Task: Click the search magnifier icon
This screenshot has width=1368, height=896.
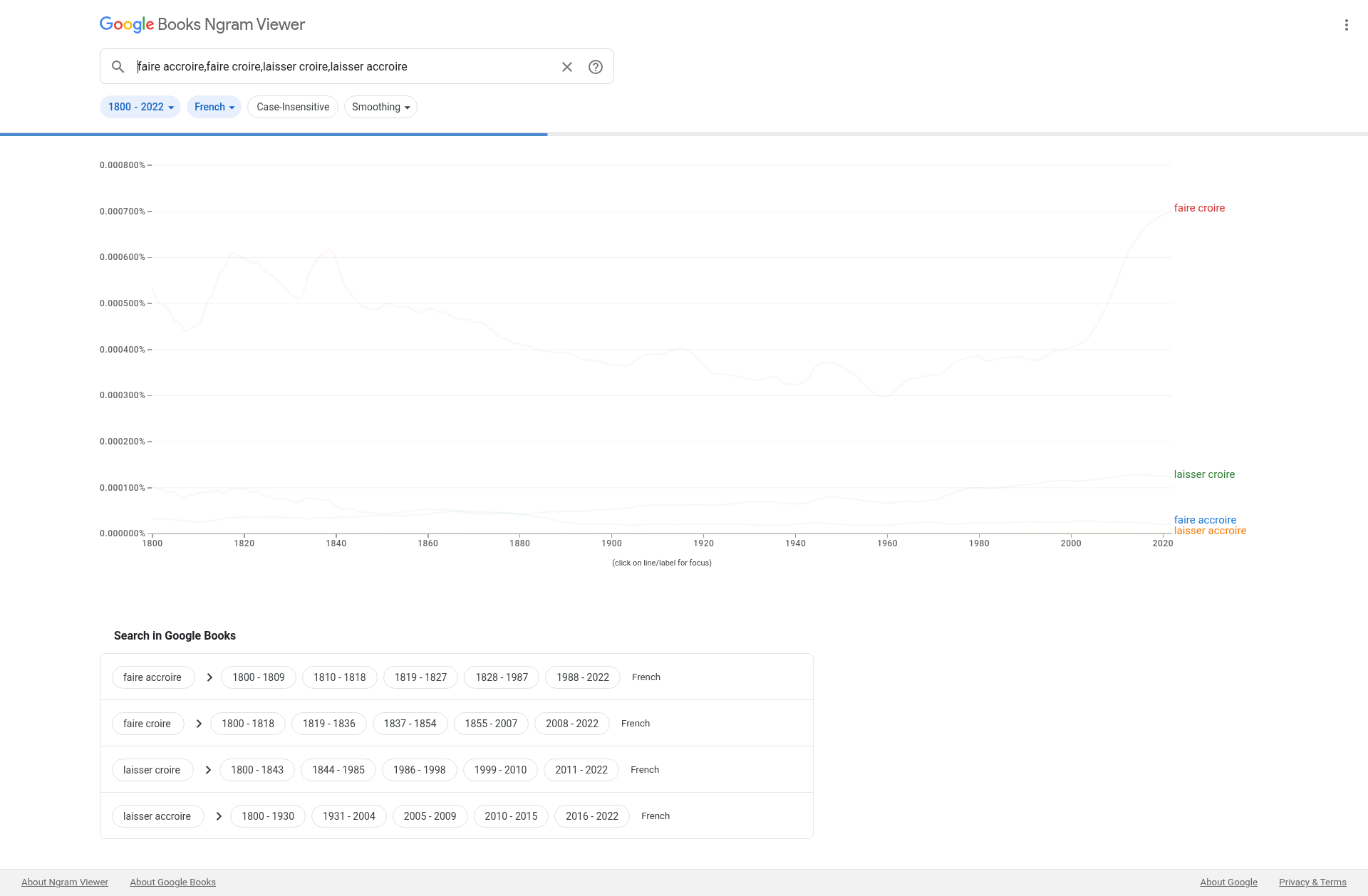Action: [x=118, y=67]
